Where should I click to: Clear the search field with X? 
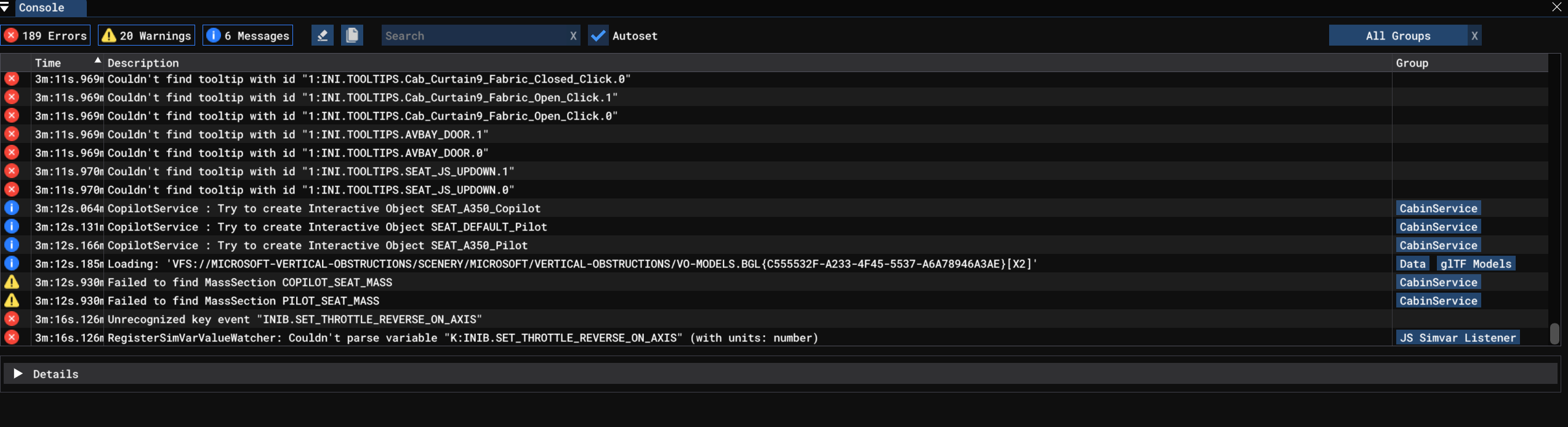point(573,36)
